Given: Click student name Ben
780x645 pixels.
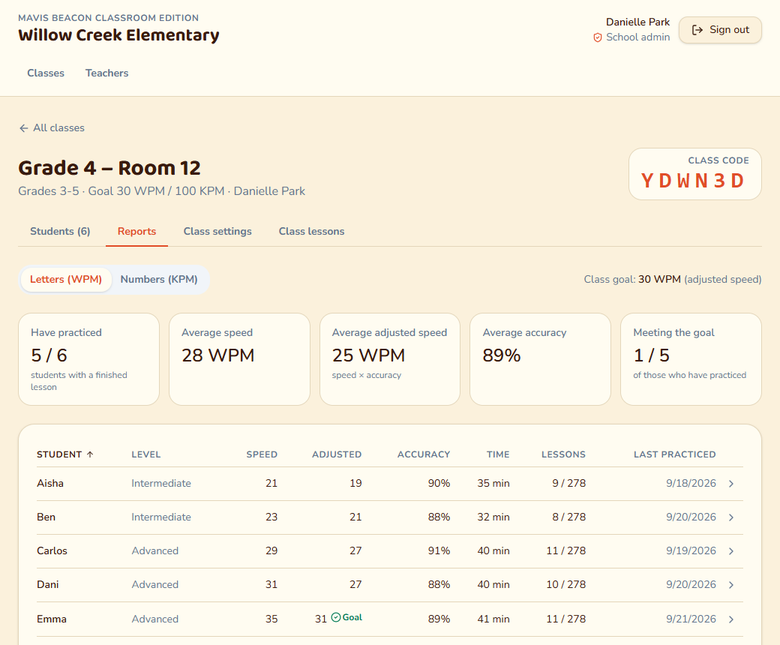Looking at the screenshot, I should pos(46,517).
